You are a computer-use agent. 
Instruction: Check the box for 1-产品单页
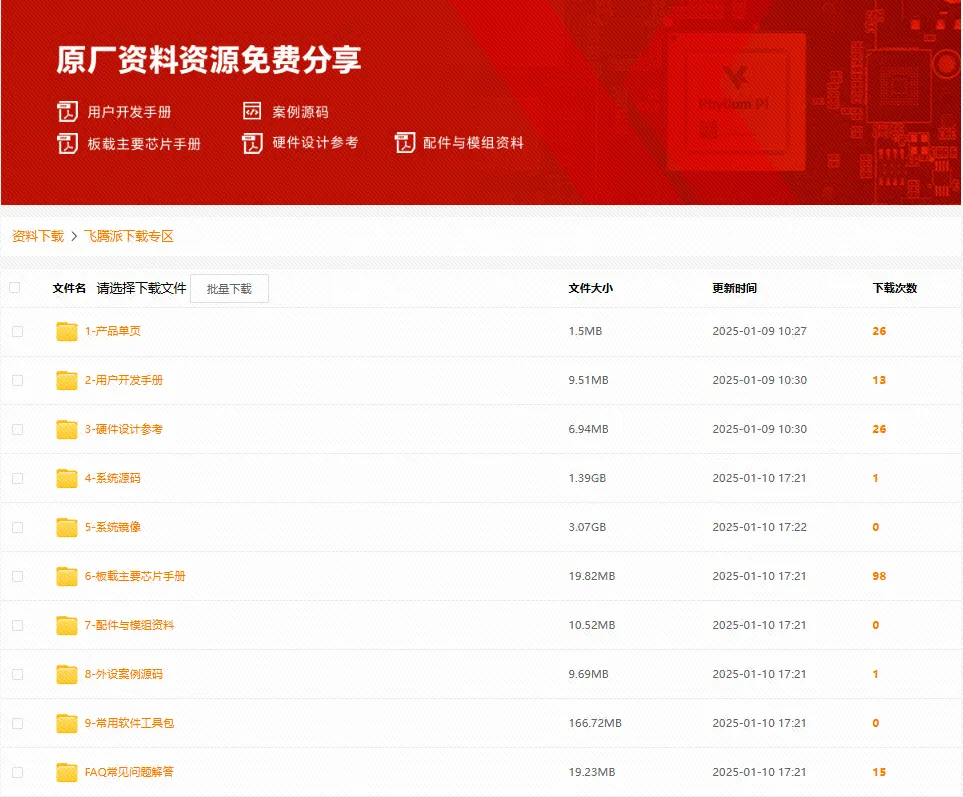17,332
